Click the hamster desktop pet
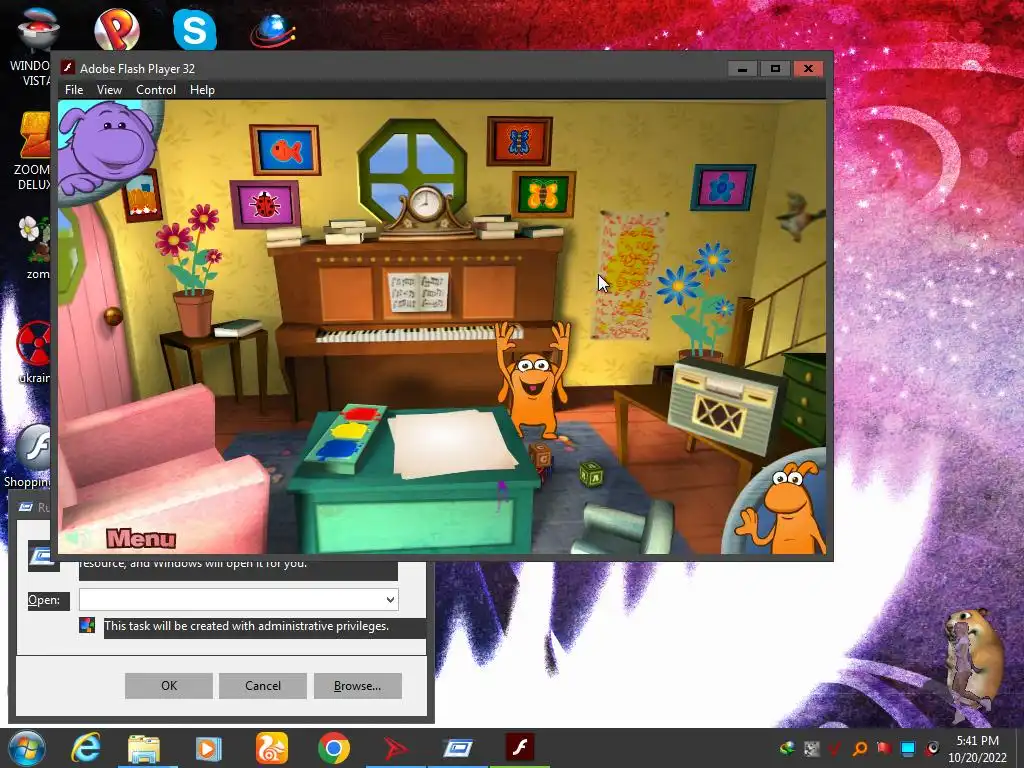 (x=974, y=660)
